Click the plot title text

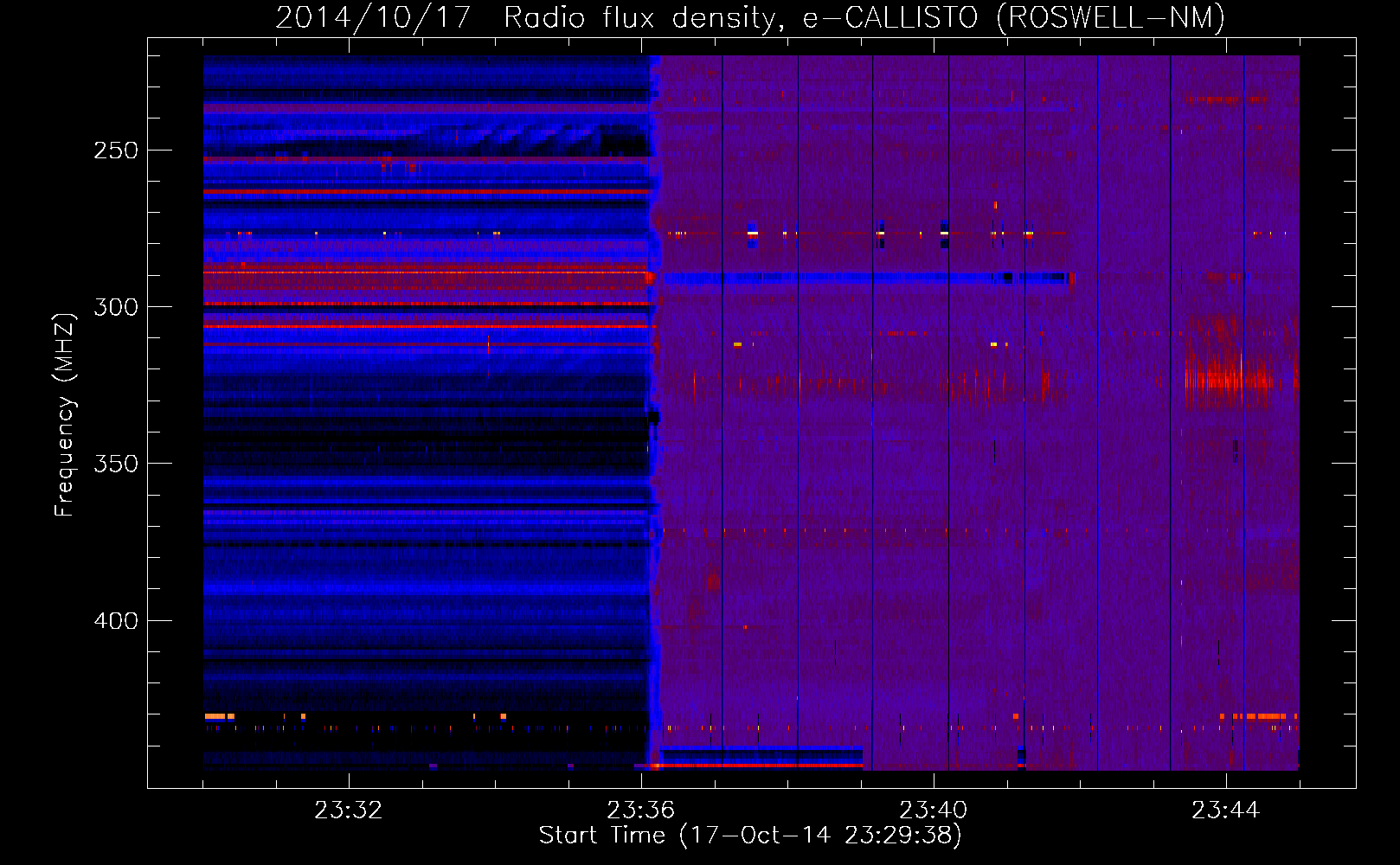750,17
